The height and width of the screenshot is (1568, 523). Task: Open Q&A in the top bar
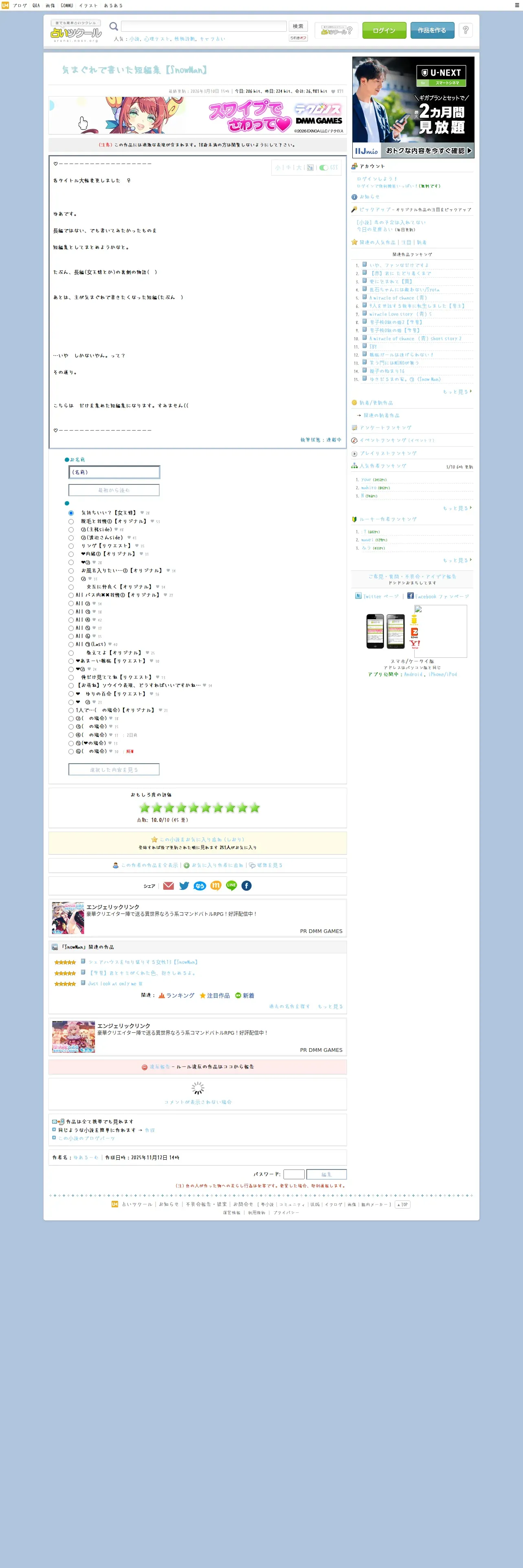point(36,5)
